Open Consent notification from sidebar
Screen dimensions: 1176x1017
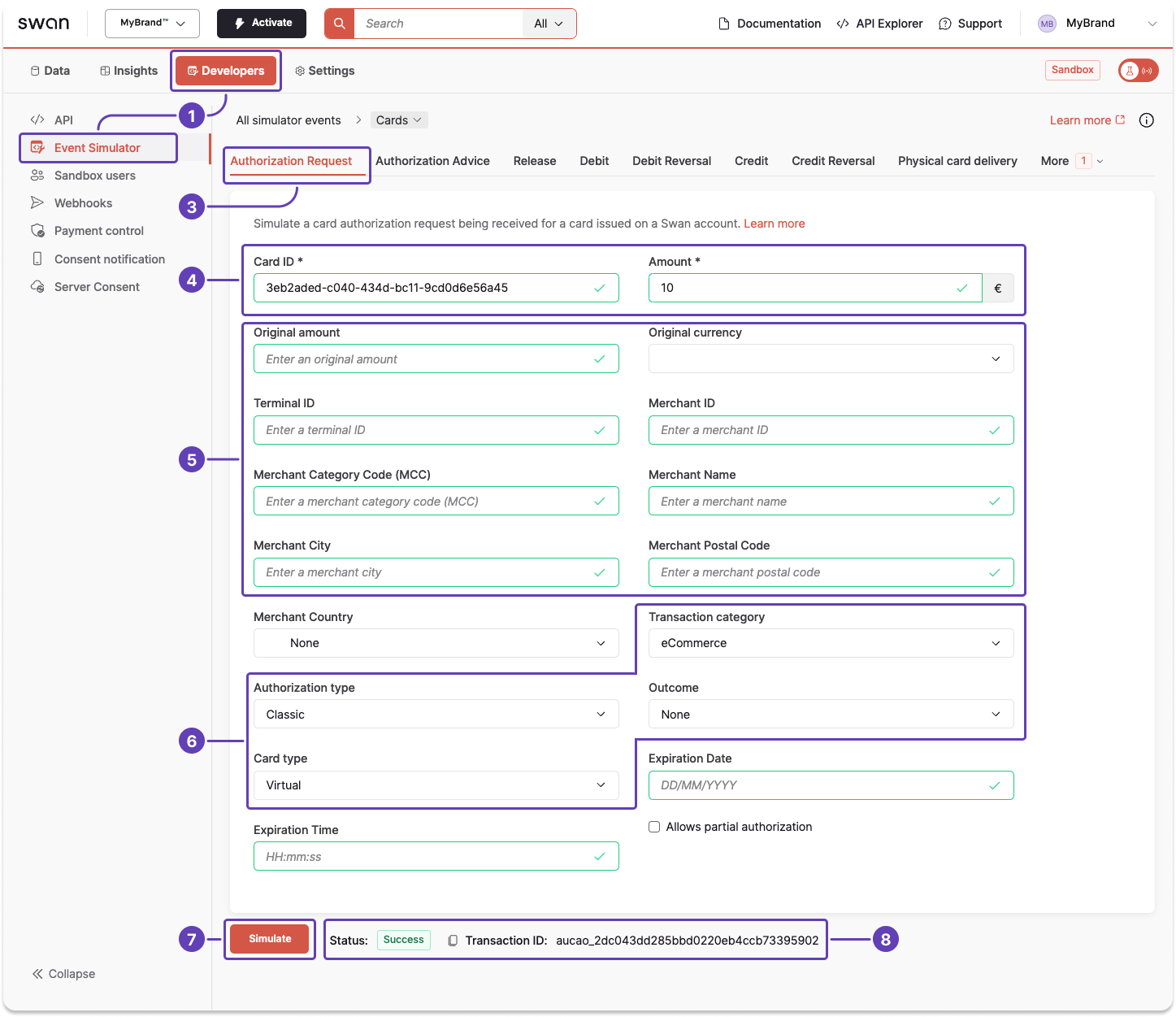click(108, 259)
